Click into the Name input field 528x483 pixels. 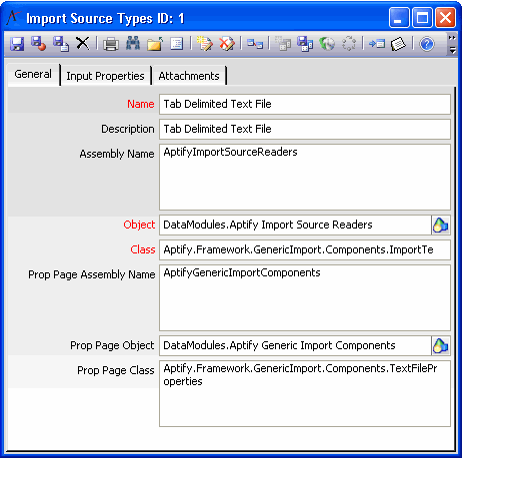pyautogui.click(x=305, y=104)
